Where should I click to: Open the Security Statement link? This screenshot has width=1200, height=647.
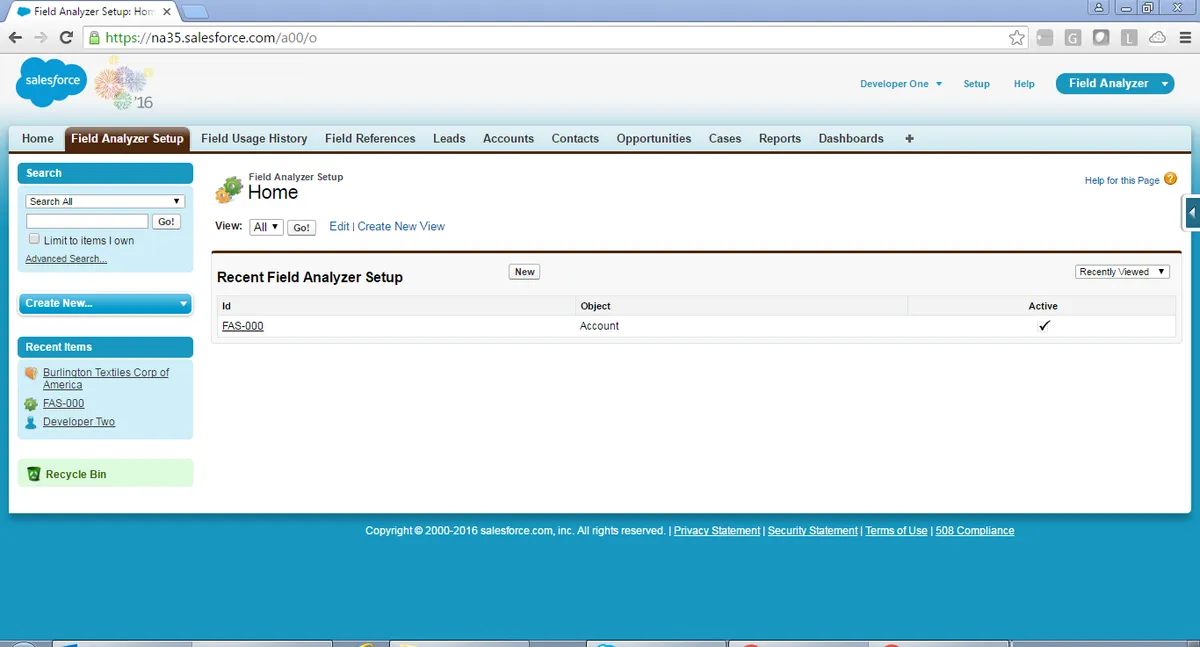coord(813,531)
